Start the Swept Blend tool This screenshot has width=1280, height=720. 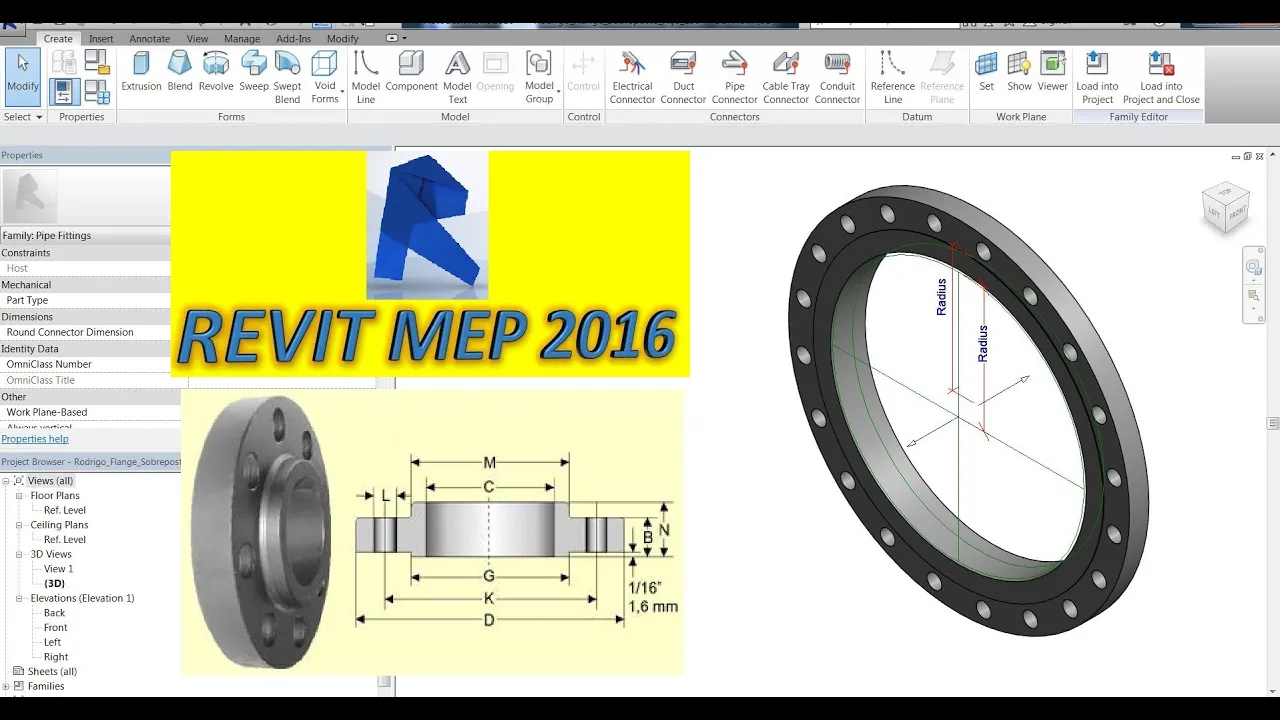click(x=287, y=78)
